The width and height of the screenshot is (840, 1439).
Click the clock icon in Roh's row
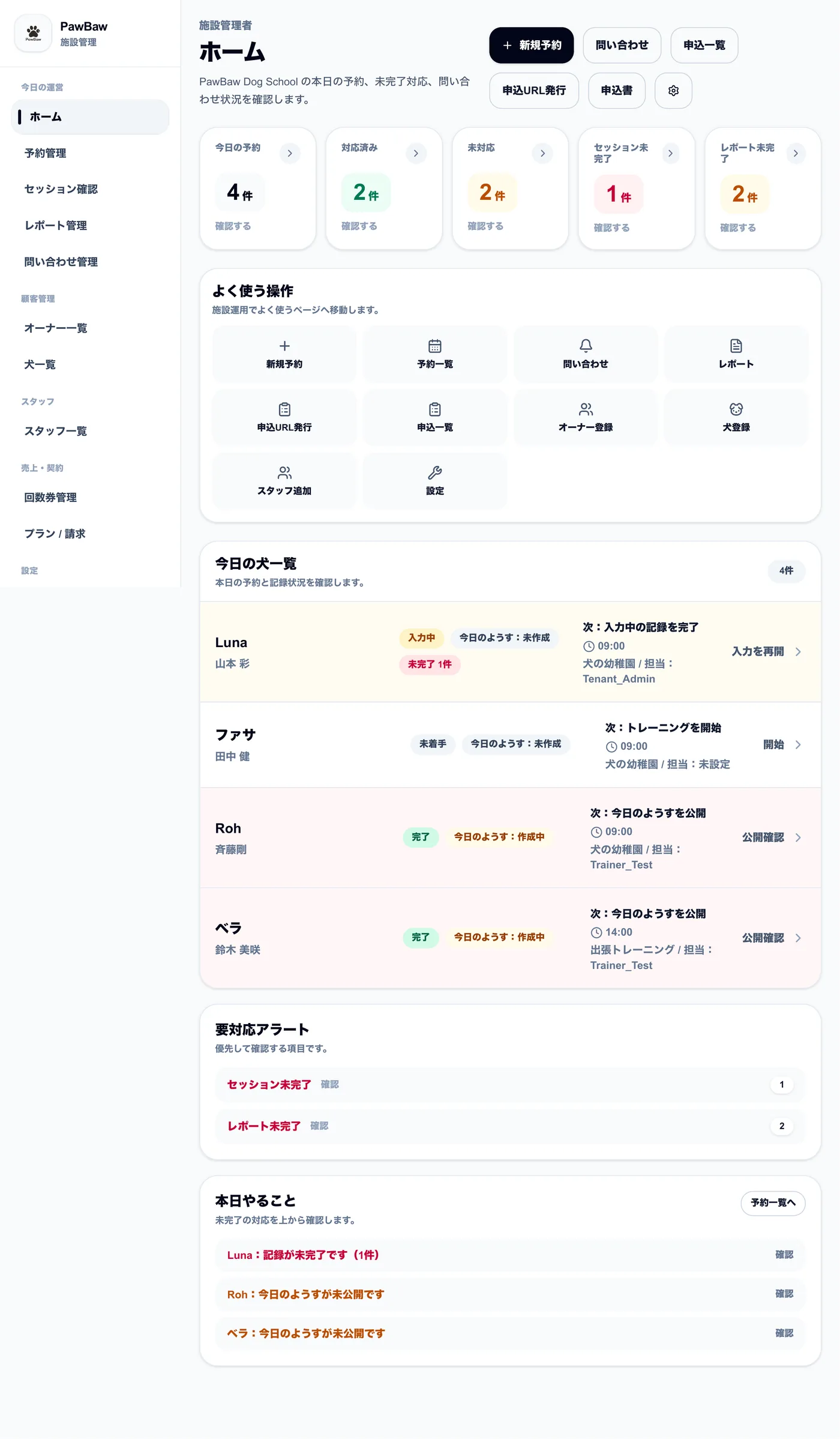(596, 832)
